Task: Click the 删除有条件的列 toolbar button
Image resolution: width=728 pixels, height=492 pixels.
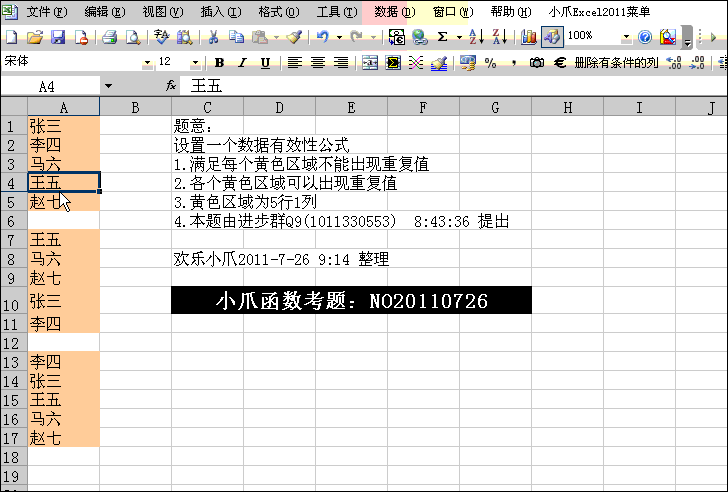Action: coord(616,62)
